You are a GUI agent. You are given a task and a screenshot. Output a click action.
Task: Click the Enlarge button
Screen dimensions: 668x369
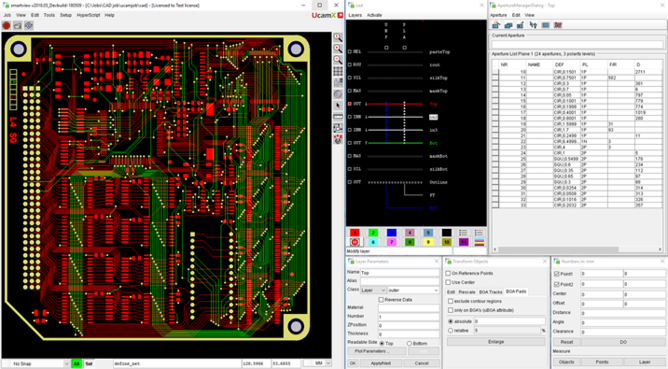coord(496,342)
